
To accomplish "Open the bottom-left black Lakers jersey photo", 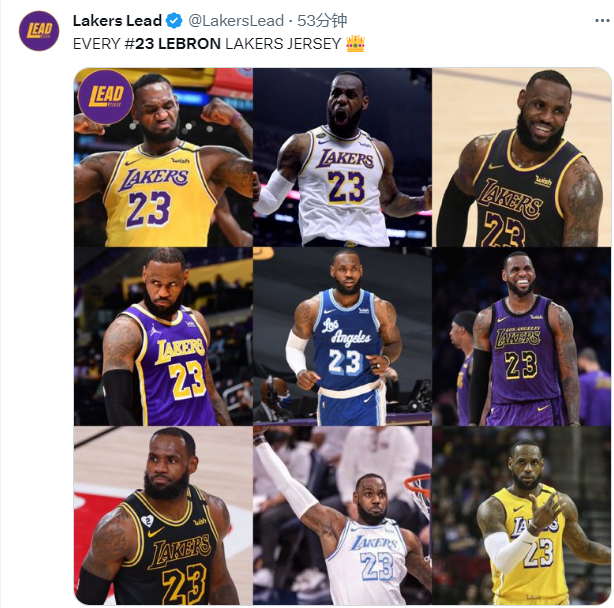I will point(163,516).
